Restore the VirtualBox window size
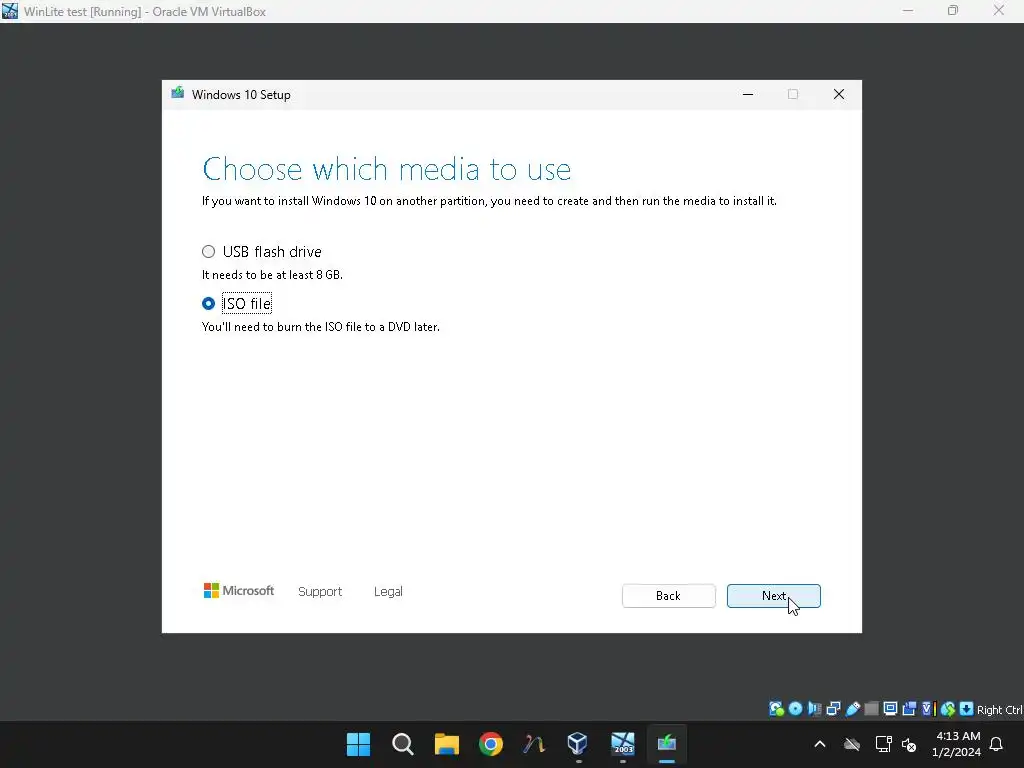Viewport: 1024px width, 768px height. [953, 10]
